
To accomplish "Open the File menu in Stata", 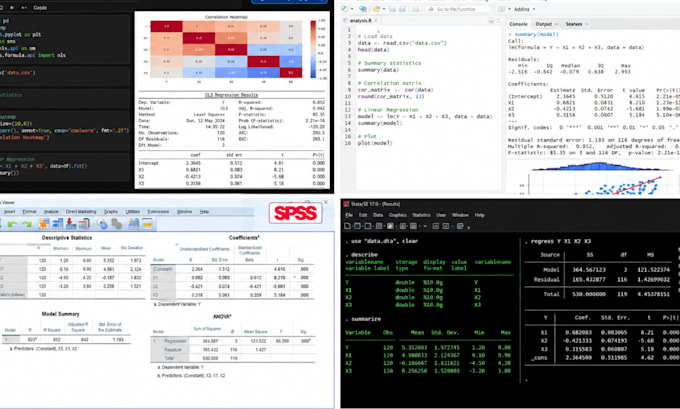I will tap(349, 215).
